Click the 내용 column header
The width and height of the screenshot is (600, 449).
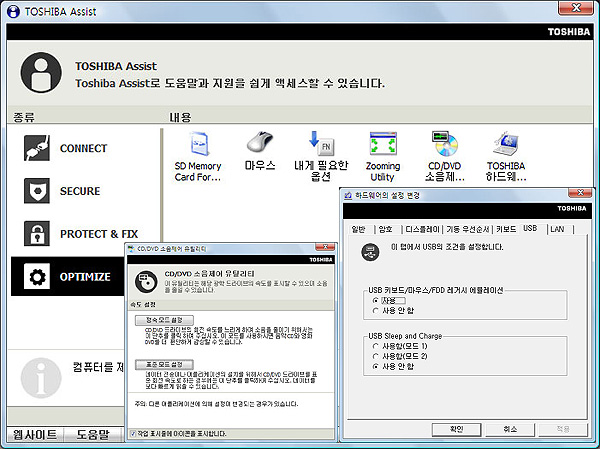click(x=180, y=117)
